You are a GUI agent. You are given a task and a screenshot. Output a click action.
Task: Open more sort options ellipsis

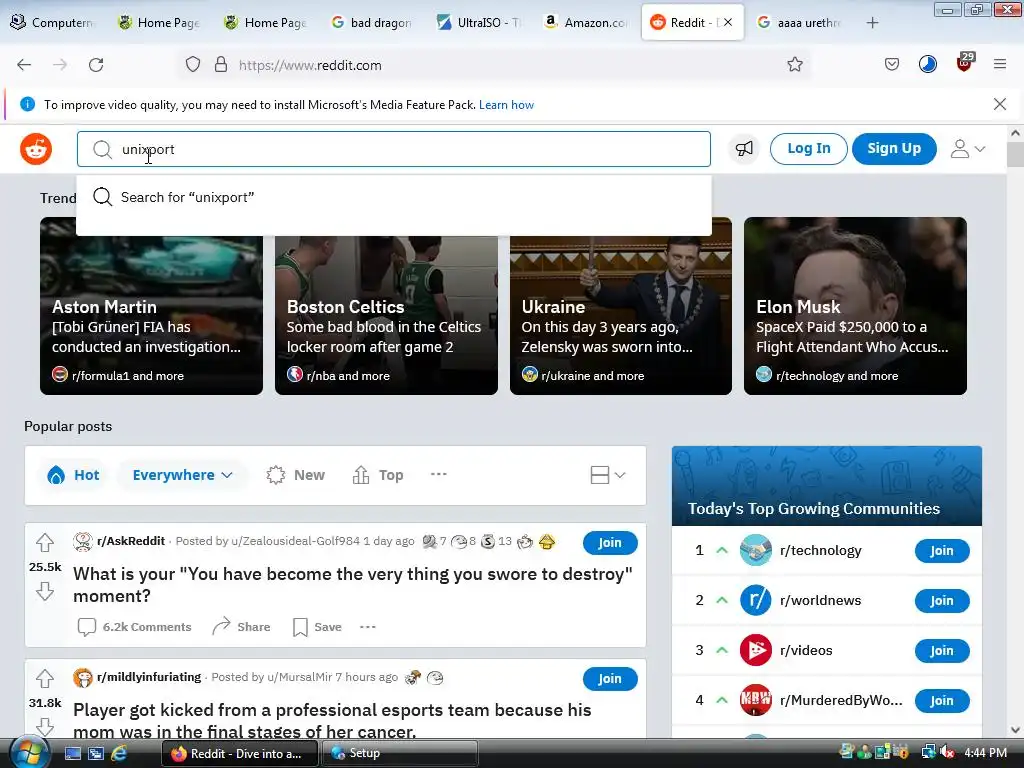coord(439,474)
